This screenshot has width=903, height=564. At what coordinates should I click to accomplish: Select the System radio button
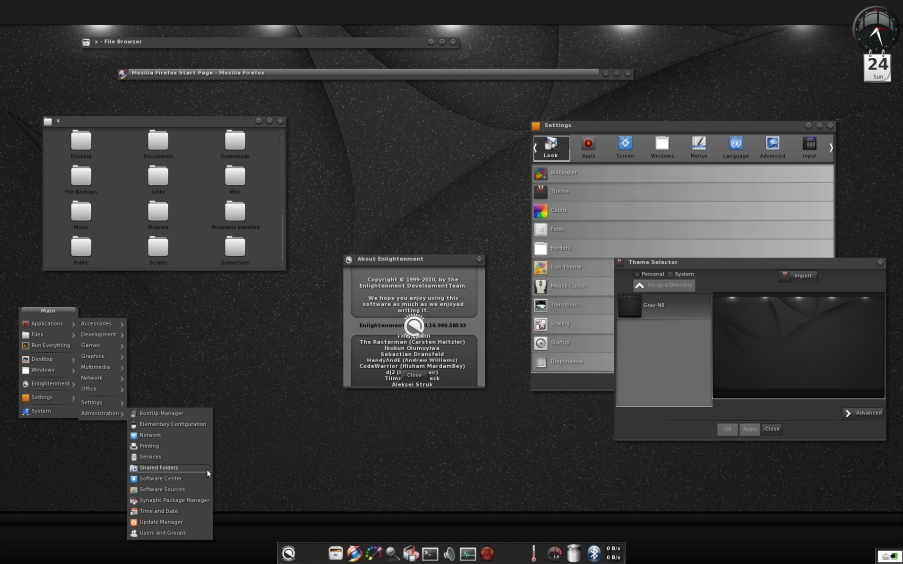tap(680, 275)
